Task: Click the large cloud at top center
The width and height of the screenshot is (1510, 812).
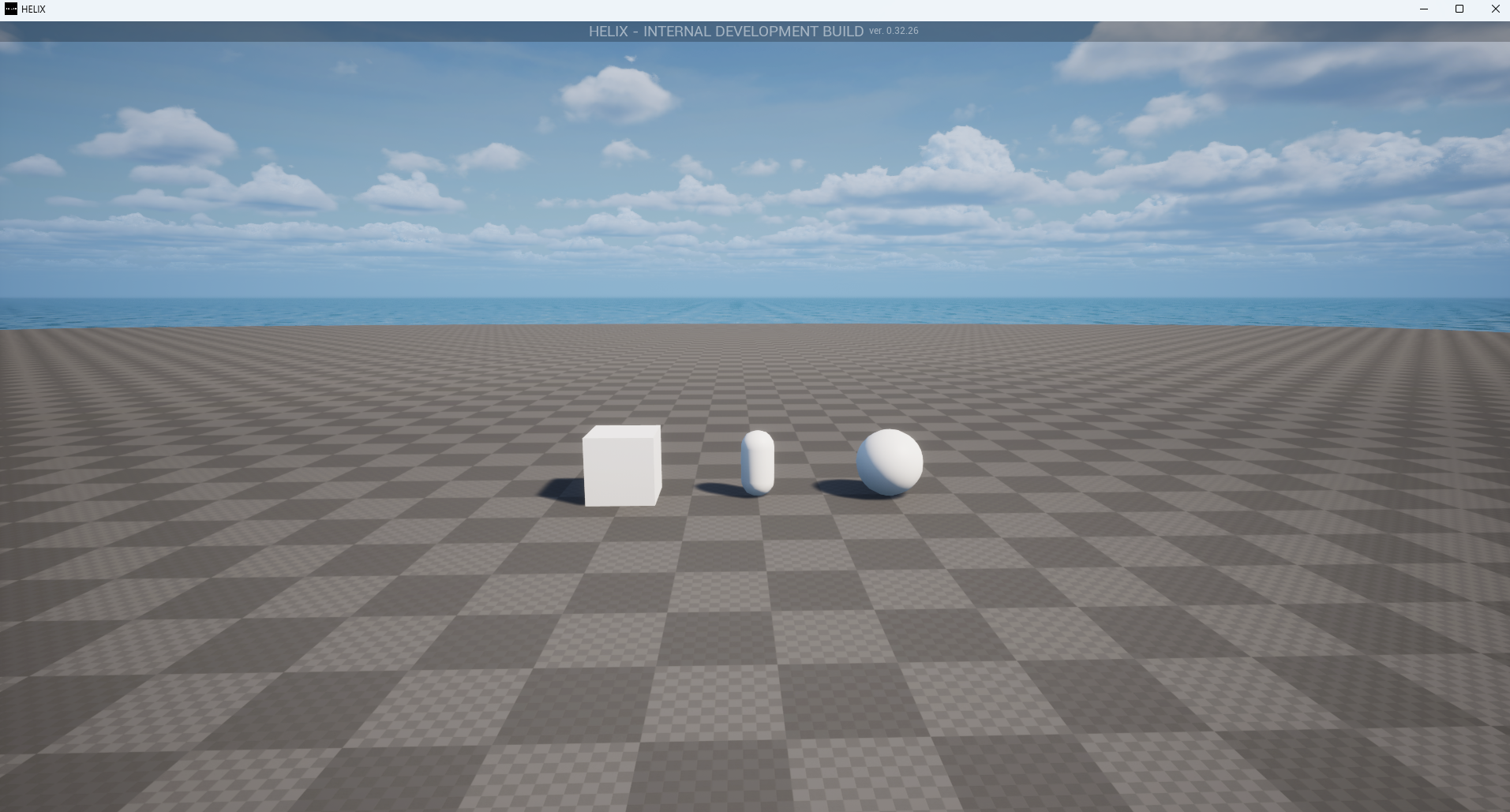Action: (617, 95)
